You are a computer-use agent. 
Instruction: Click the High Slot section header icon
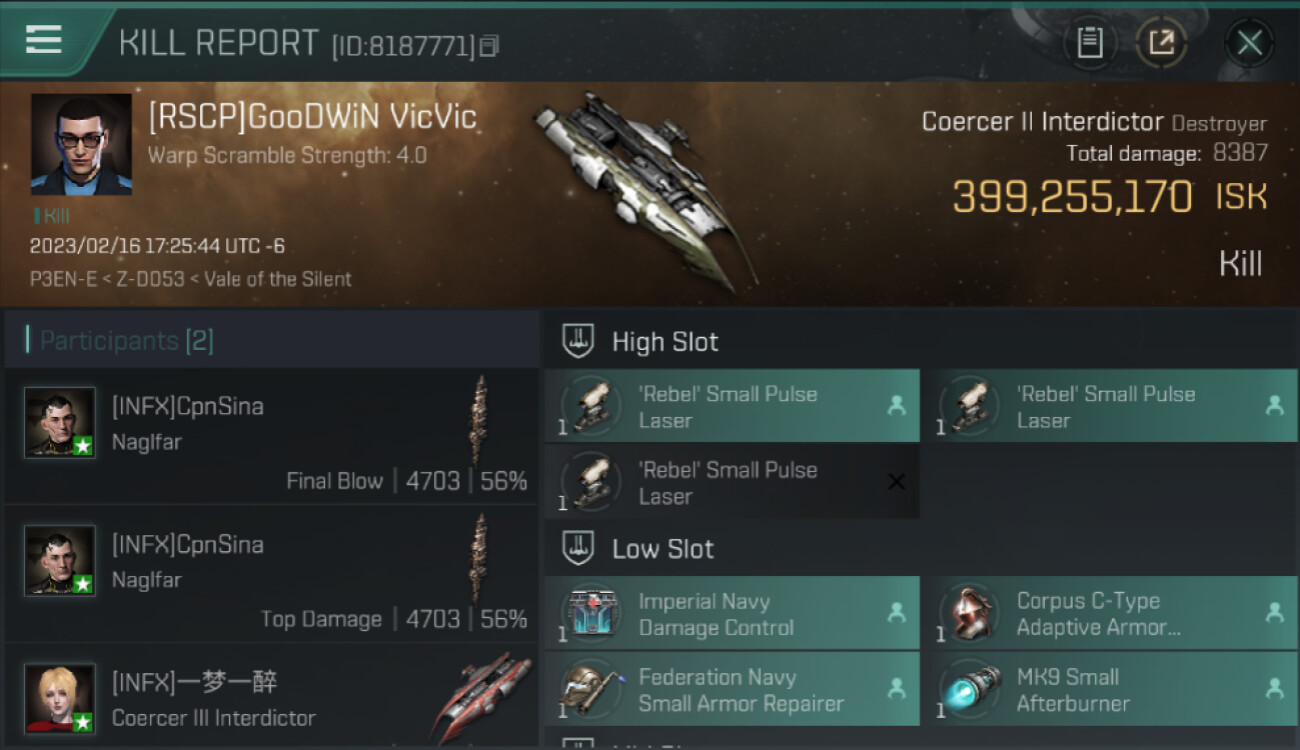coord(578,341)
